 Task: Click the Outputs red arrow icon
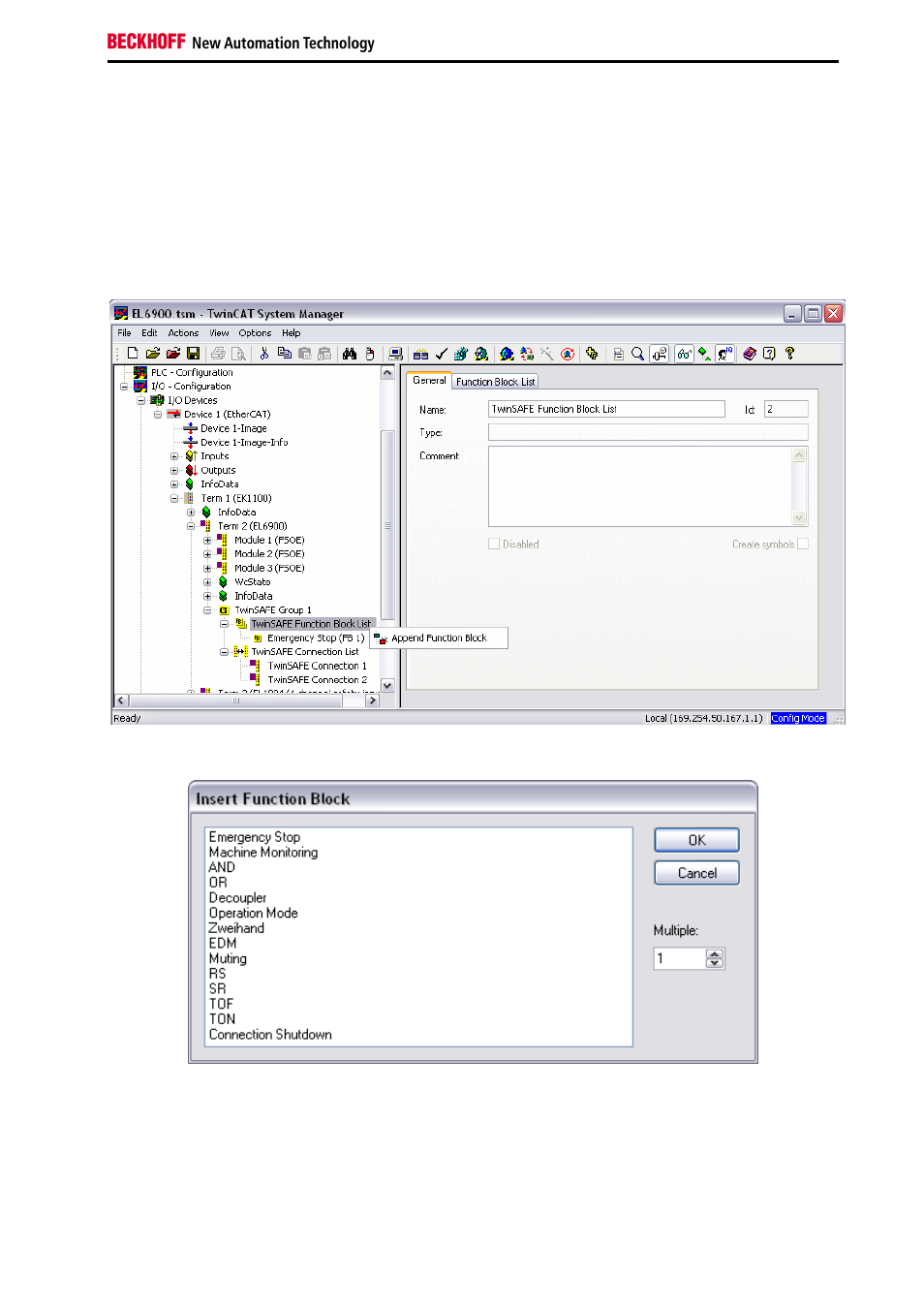[191, 470]
